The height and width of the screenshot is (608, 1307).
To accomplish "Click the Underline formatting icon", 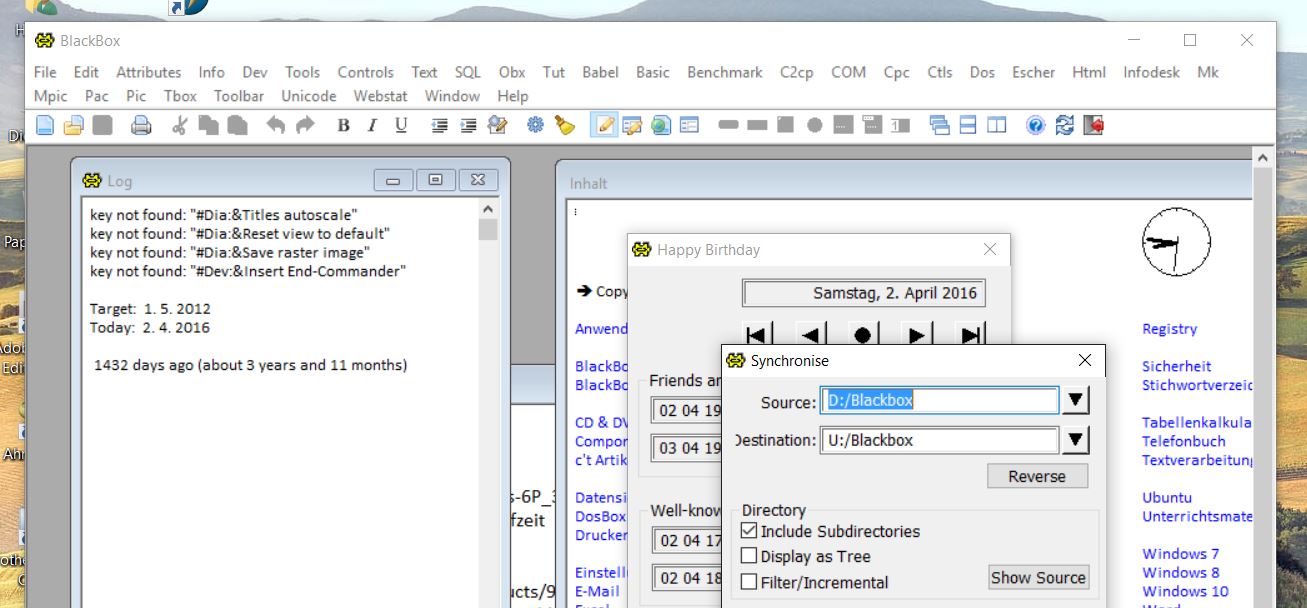I will tap(401, 125).
